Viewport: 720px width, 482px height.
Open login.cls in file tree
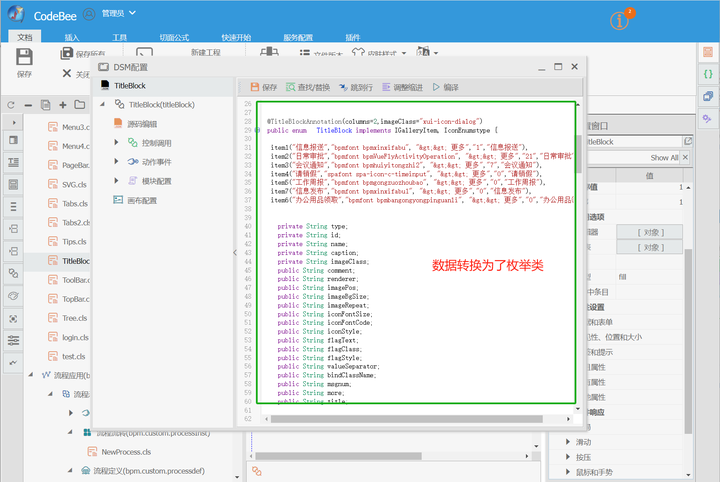click(x=75, y=337)
